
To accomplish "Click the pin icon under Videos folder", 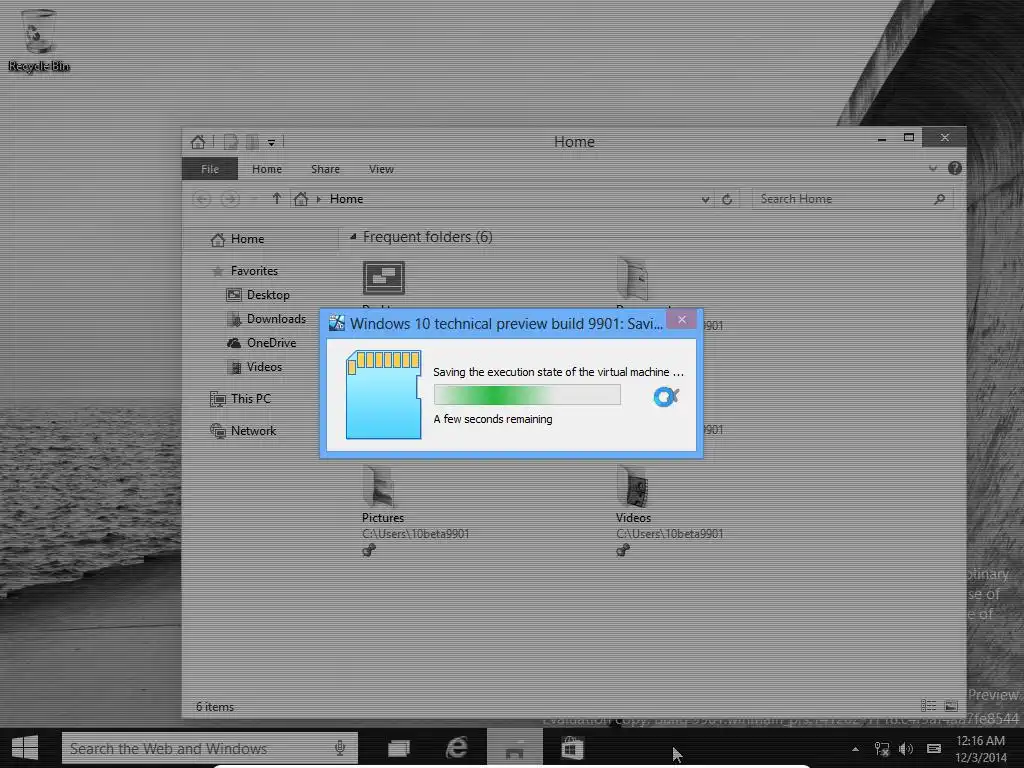I will 623,551.
